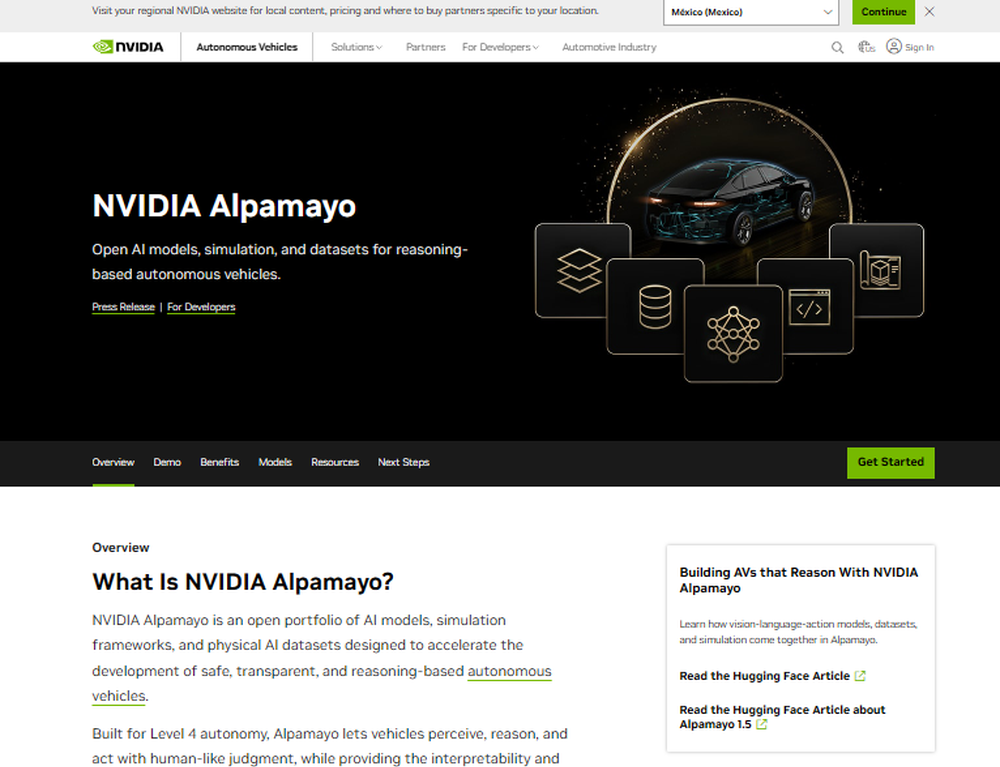
Task: Click the neural network icon tile
Action: tap(733, 334)
